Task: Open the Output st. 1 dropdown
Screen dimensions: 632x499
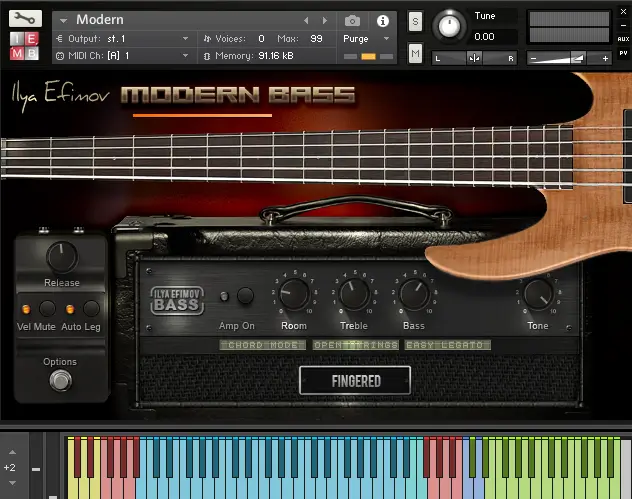Action: click(x=185, y=39)
